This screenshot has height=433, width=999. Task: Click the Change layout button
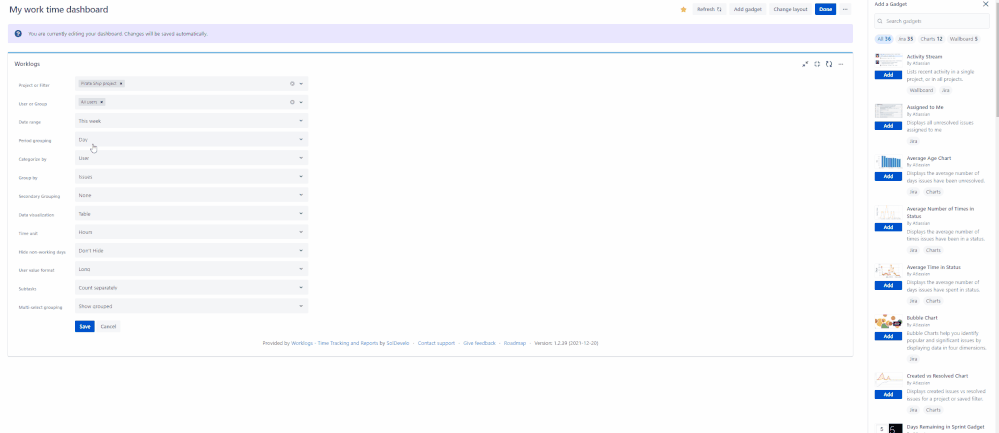pyautogui.click(x=790, y=10)
